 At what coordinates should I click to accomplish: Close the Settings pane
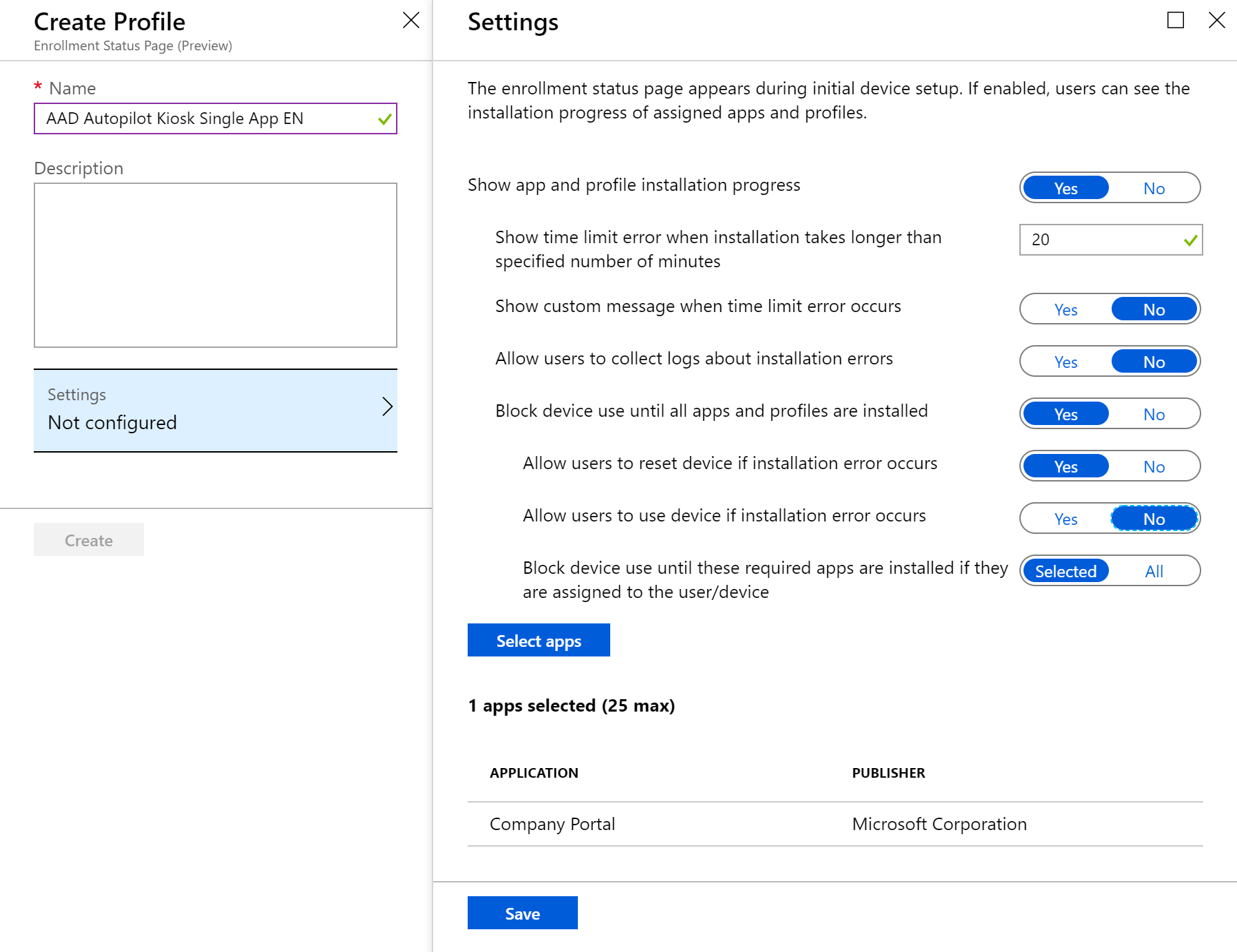1216,21
